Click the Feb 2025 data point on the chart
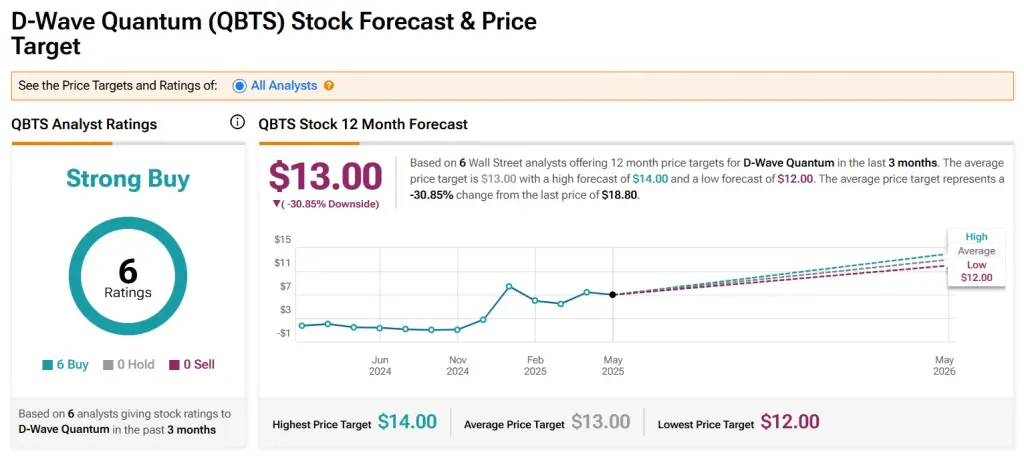The height and width of the screenshot is (457, 1024). [x=535, y=300]
